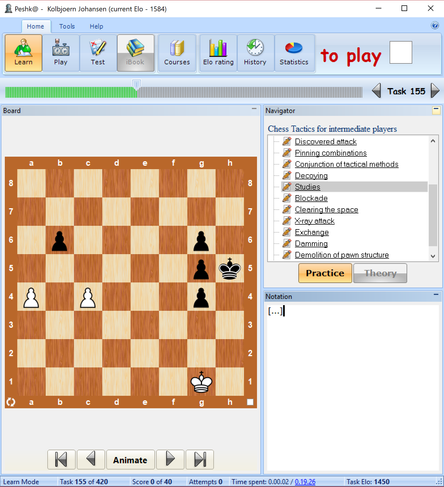Toggle the Theory mode button
This screenshot has height=487, width=444.
coord(380,273)
